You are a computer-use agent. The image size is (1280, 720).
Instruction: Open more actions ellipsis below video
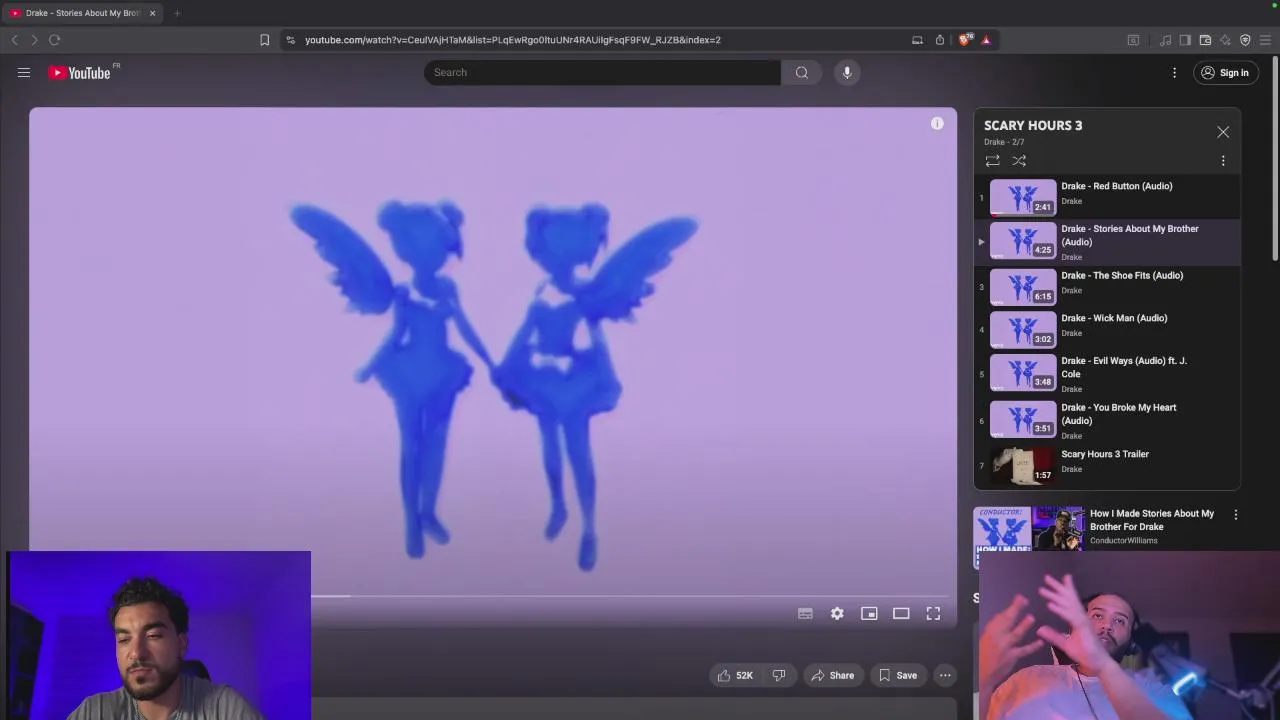point(945,675)
